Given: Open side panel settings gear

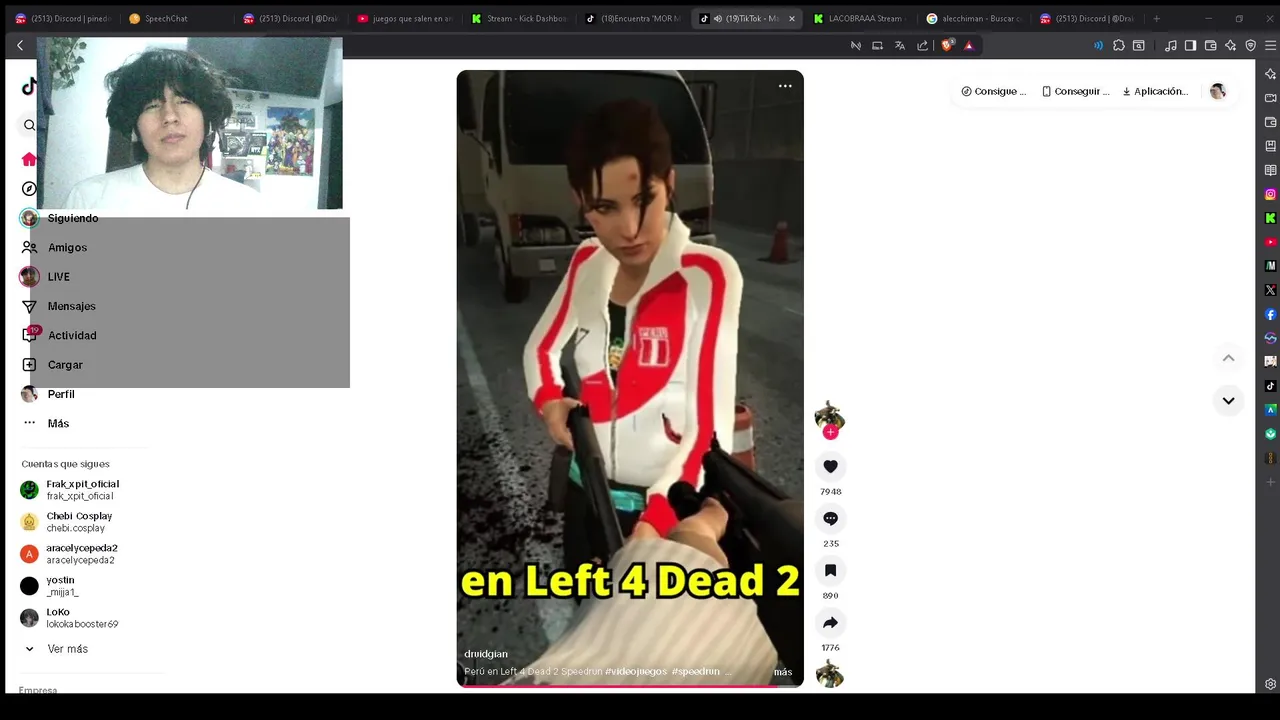Looking at the screenshot, I should [1270, 684].
